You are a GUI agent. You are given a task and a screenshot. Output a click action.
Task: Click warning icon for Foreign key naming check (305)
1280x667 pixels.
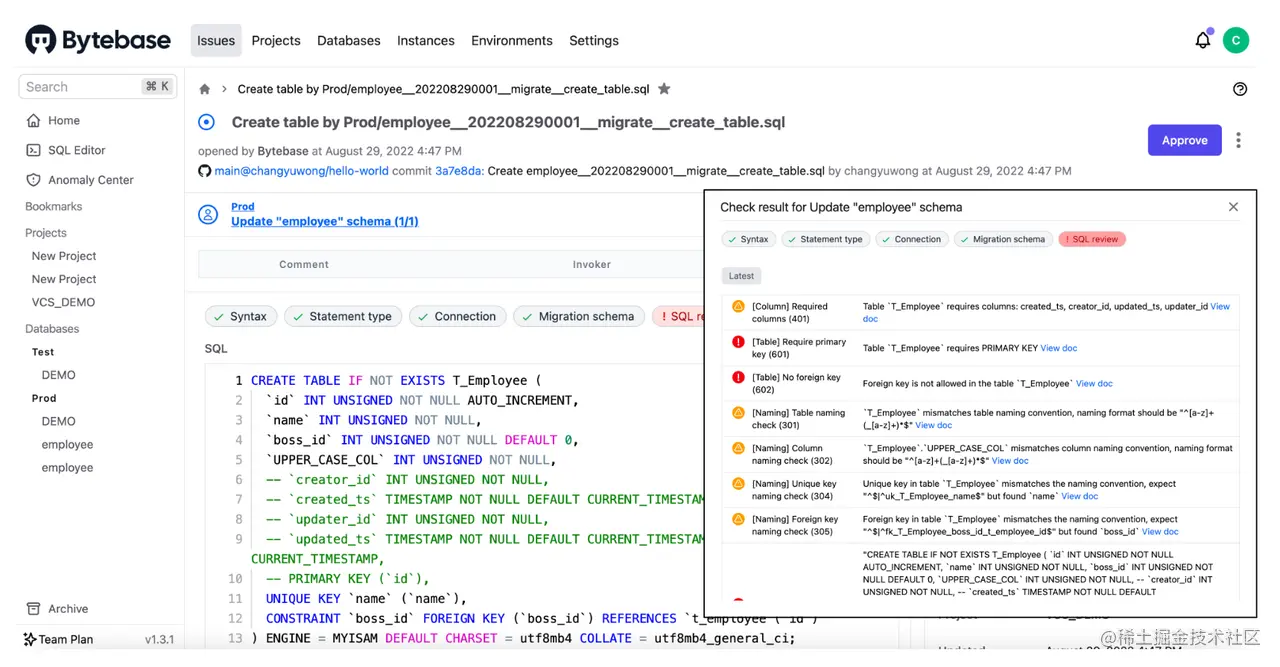click(x=738, y=519)
